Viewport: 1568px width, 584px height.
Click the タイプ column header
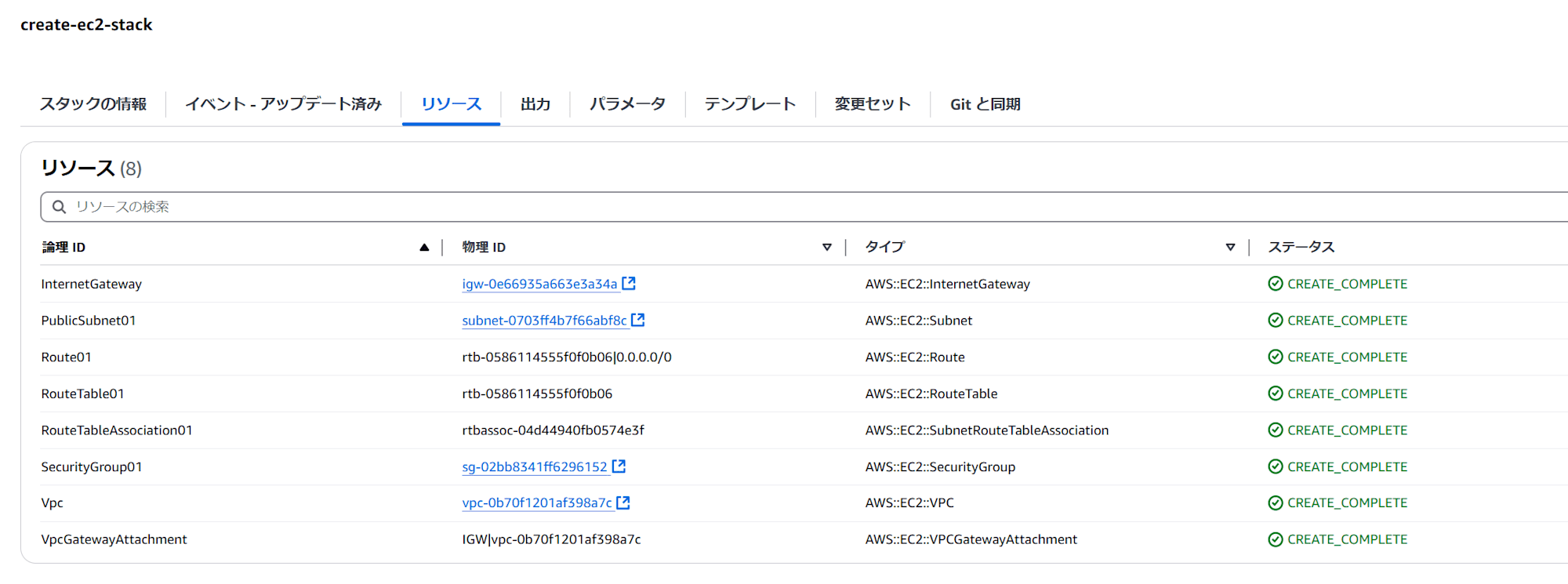pos(884,247)
